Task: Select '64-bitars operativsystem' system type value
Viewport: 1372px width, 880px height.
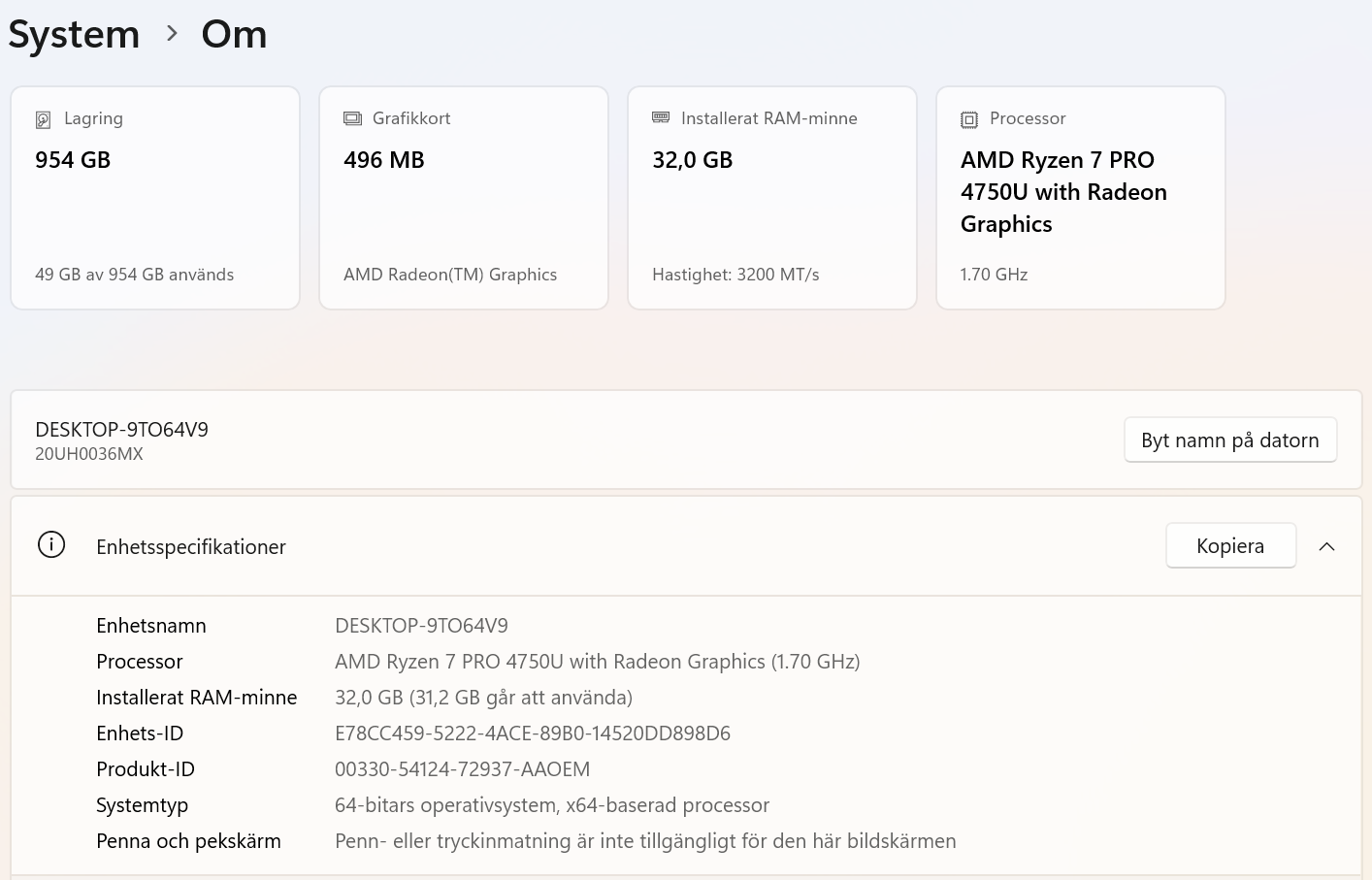Action: coord(552,805)
